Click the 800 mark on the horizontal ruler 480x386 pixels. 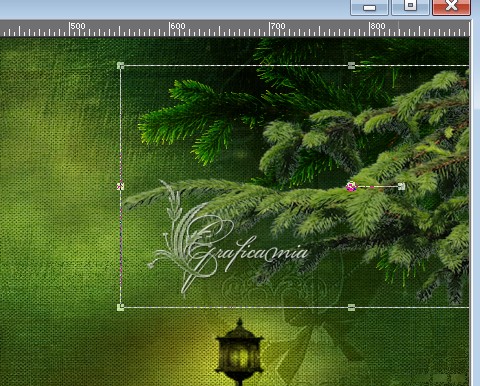pos(377,26)
